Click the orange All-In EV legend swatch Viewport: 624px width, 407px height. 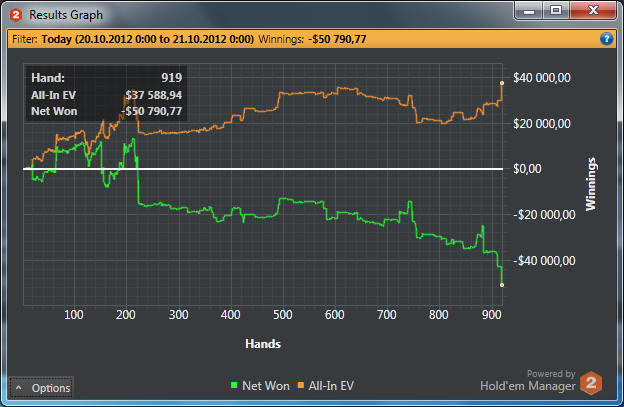point(301,385)
